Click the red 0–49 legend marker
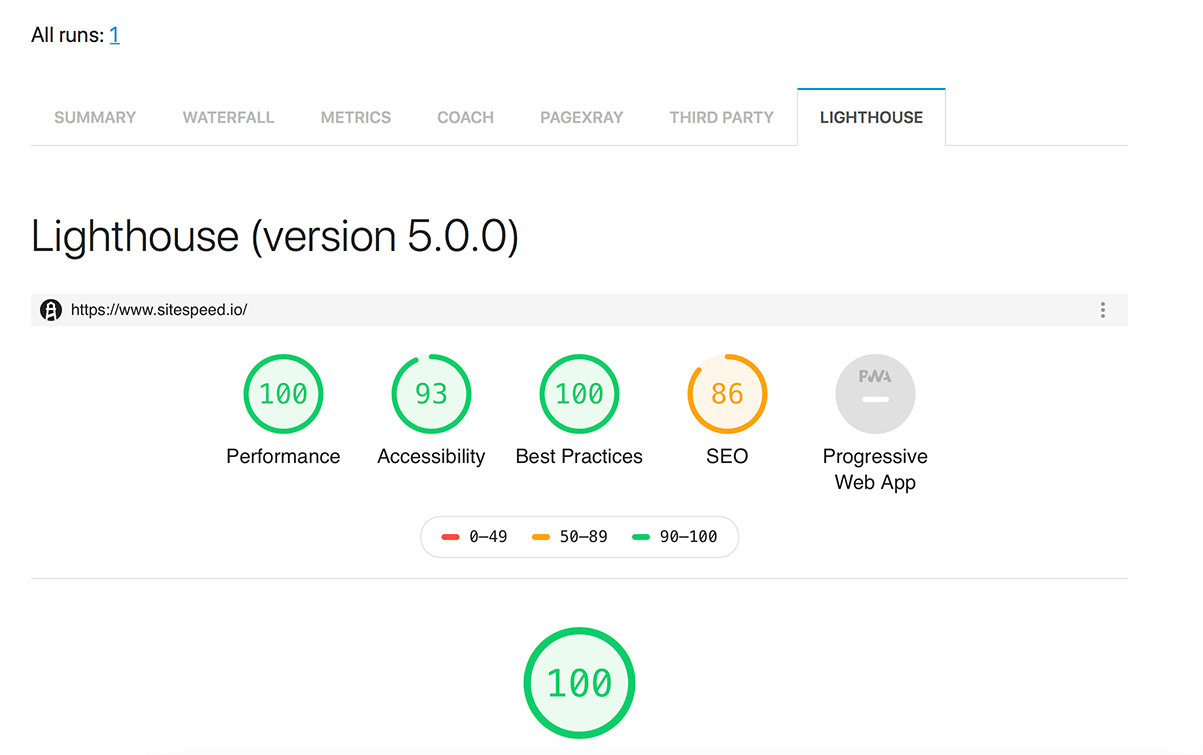 450,537
